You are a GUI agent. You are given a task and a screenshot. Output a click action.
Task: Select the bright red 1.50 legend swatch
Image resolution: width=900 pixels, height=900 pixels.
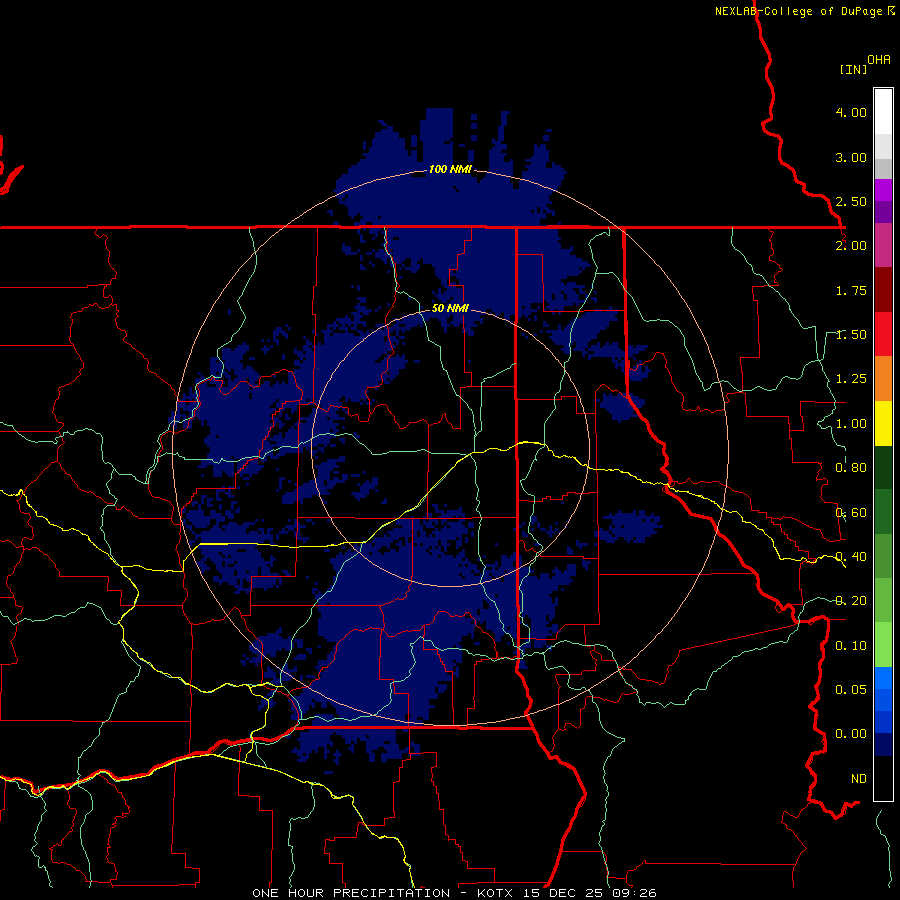(x=883, y=335)
